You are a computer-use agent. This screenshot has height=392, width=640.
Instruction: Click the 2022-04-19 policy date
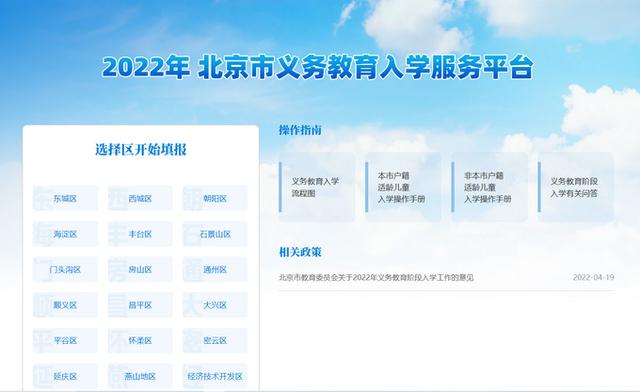tap(593, 277)
